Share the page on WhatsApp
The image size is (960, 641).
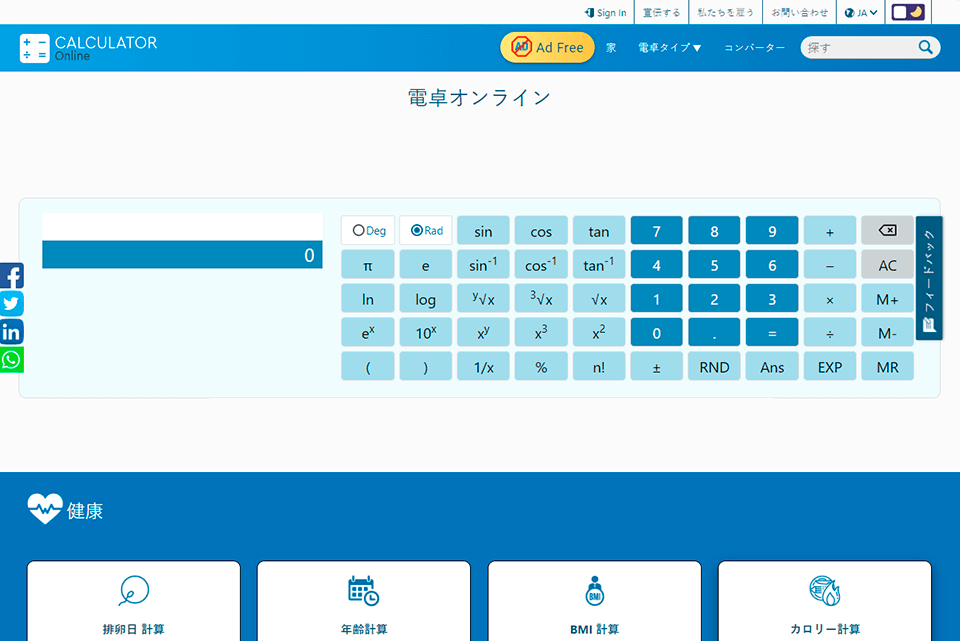click(12, 360)
